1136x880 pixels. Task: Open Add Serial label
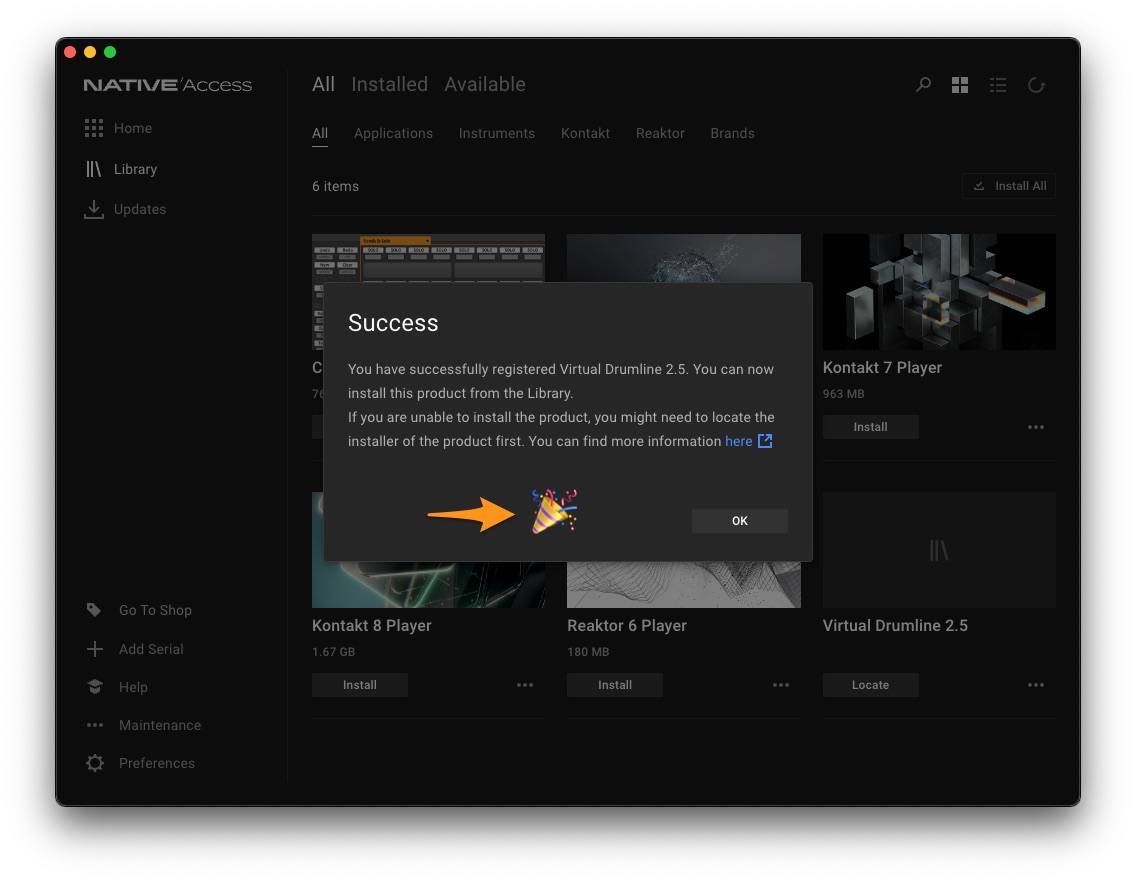[151, 649]
